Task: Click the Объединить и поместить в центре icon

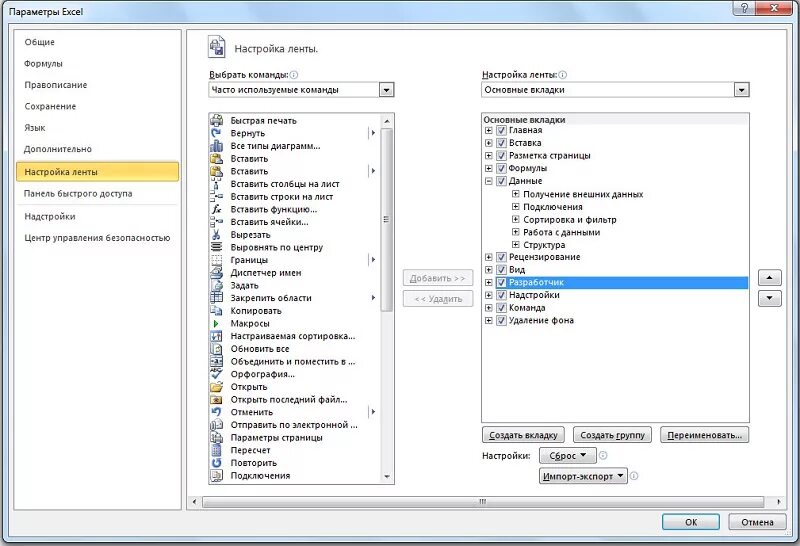Action: (216, 361)
